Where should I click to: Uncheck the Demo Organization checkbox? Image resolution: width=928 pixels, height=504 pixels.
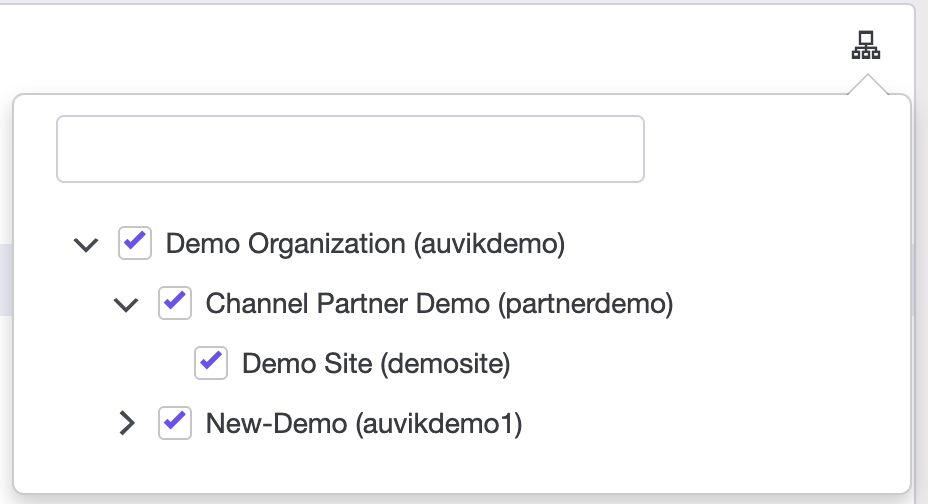[x=135, y=243]
